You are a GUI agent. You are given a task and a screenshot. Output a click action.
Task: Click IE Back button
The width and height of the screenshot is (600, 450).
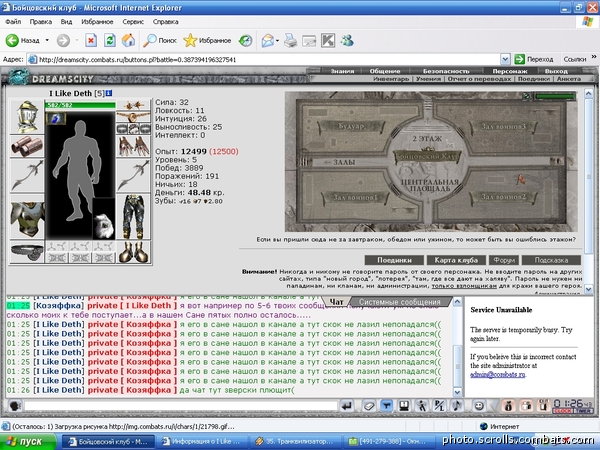coord(23,40)
